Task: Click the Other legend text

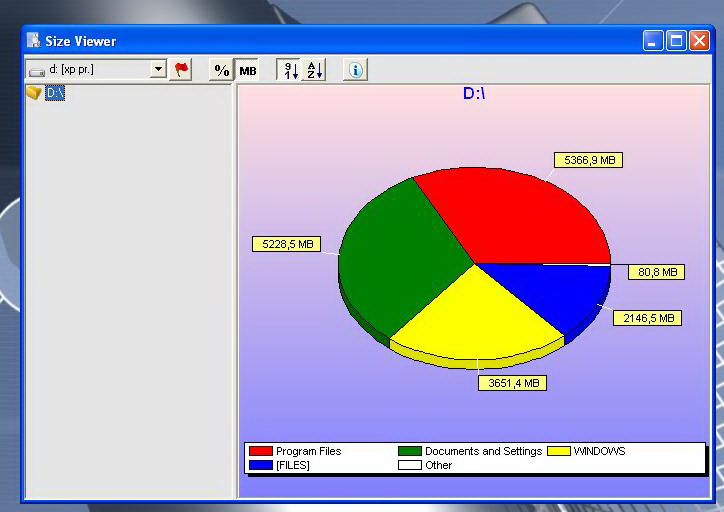Action: click(438, 465)
